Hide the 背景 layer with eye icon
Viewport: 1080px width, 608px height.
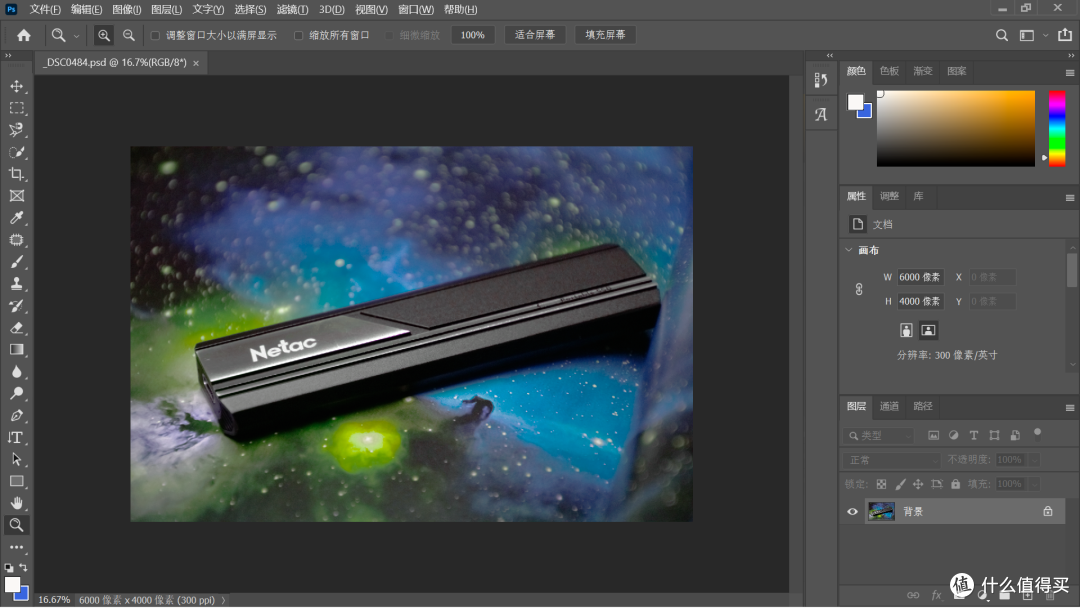pos(853,512)
